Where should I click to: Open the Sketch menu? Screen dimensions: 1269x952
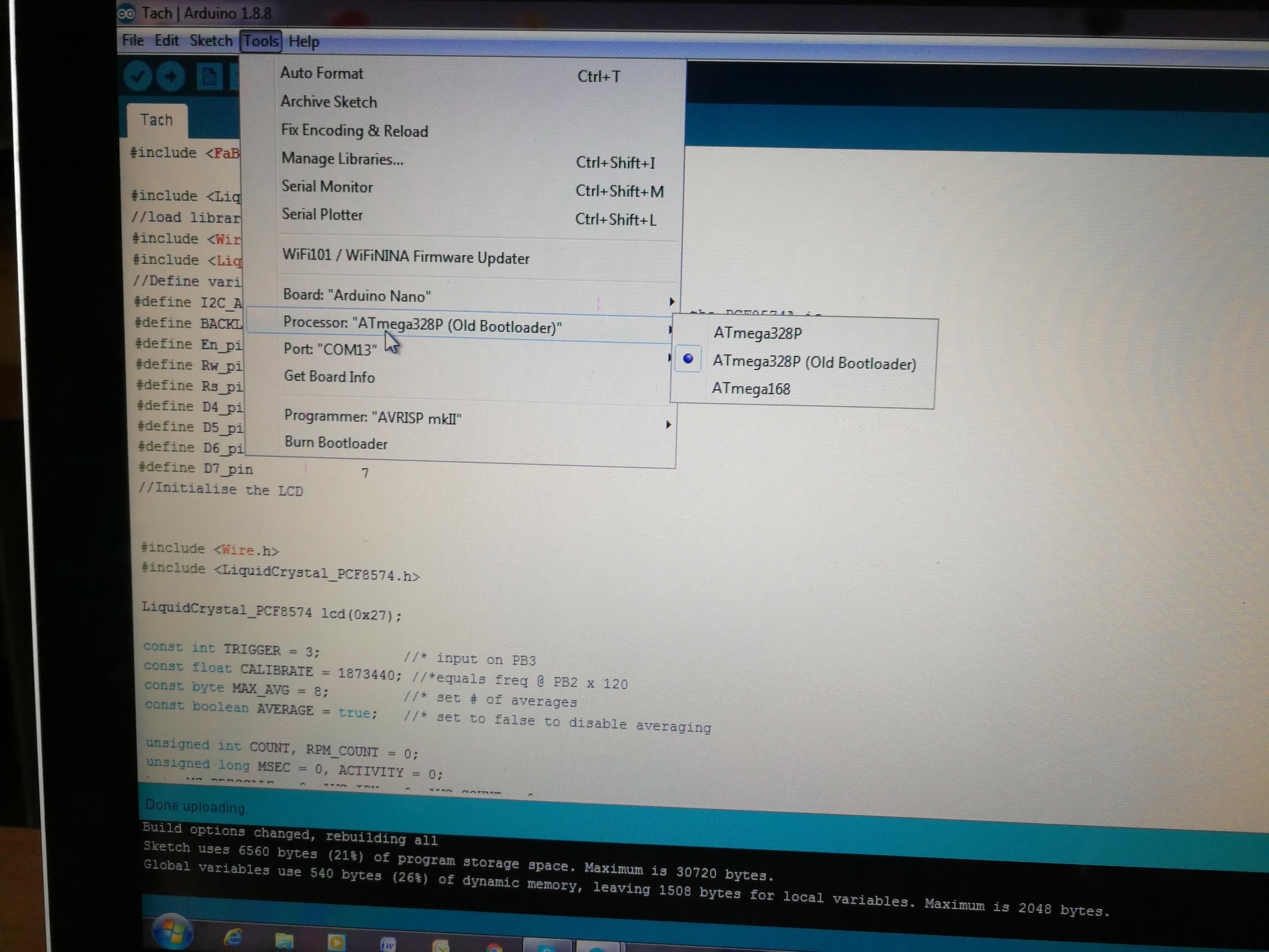211,41
